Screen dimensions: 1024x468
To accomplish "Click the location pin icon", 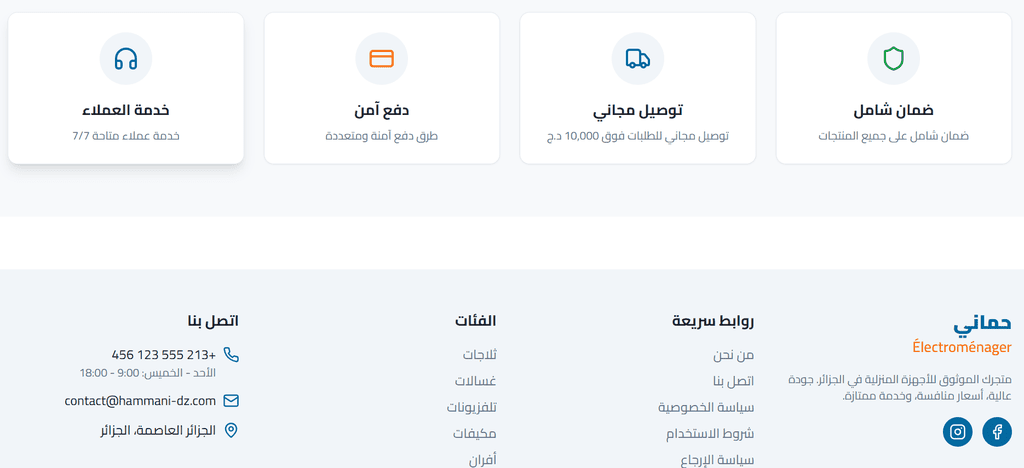I will 231,430.
